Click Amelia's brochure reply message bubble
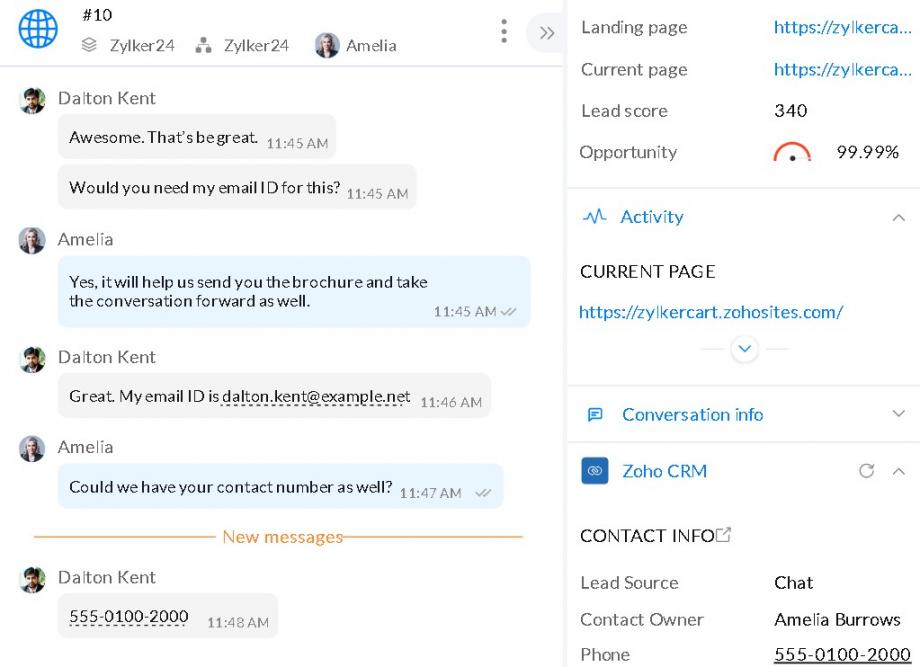Screen dimensions: 920x667 pyautogui.click(x=294, y=292)
